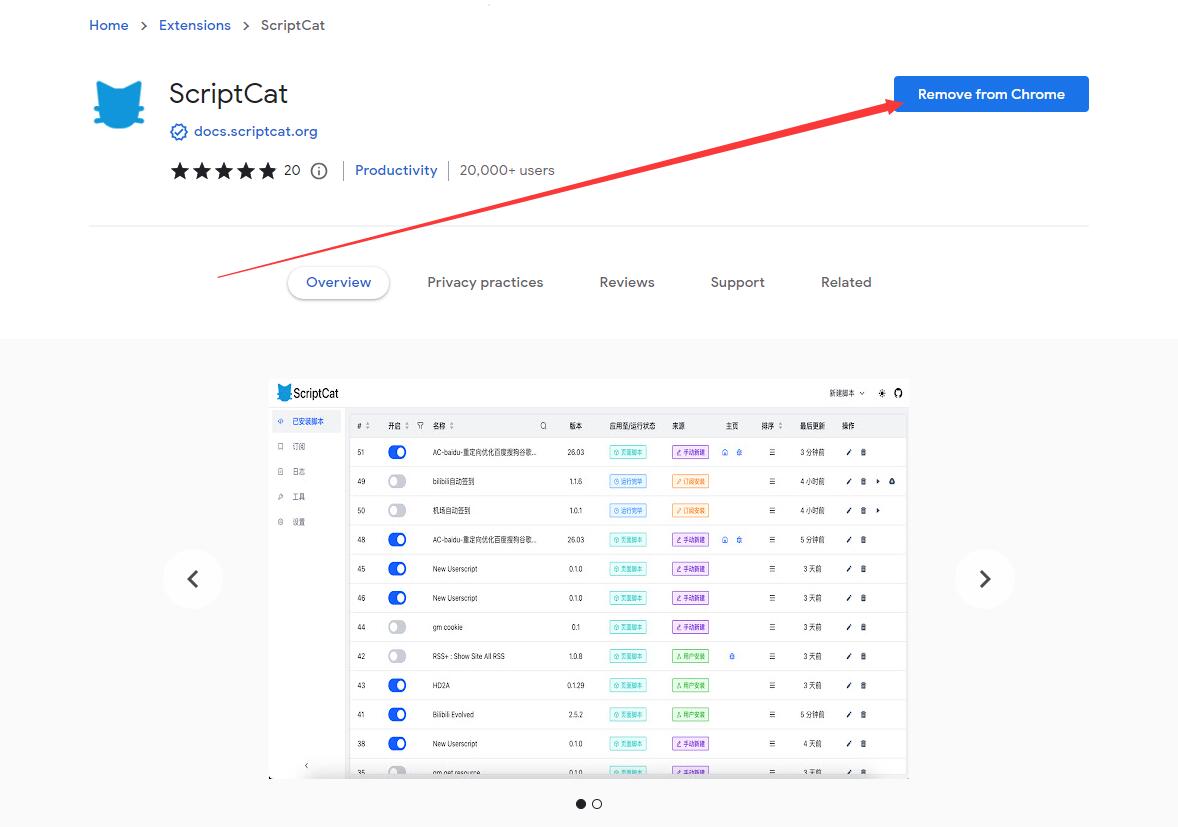Go to previous screenshot with left arrow
Viewport: 1178px width, 827px height.
coord(193,579)
